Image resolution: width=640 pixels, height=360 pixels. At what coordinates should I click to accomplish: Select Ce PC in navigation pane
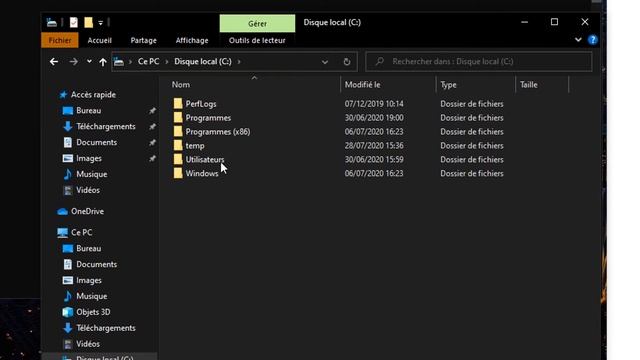click(x=82, y=233)
